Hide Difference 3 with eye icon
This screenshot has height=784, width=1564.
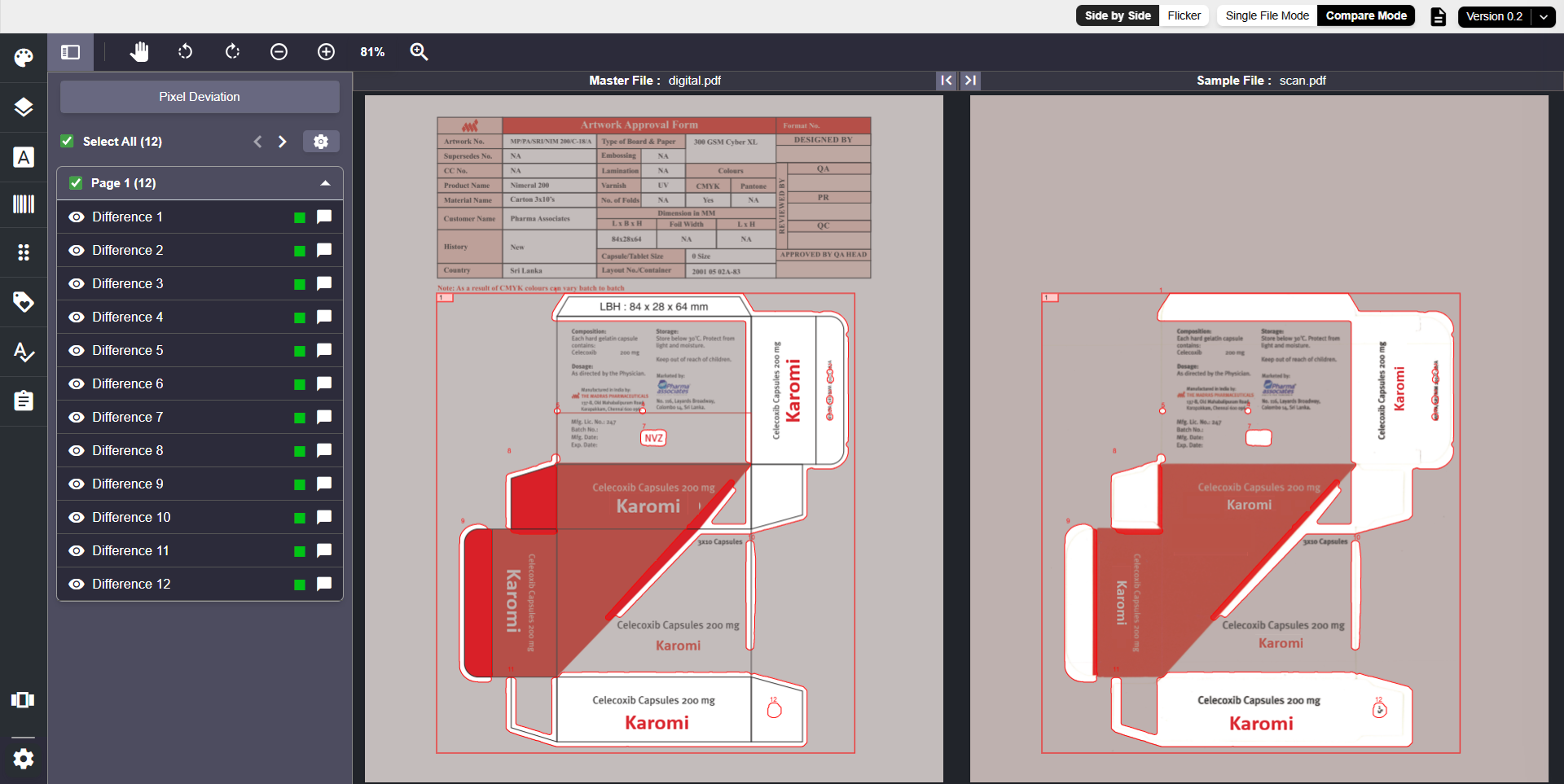pyautogui.click(x=77, y=284)
